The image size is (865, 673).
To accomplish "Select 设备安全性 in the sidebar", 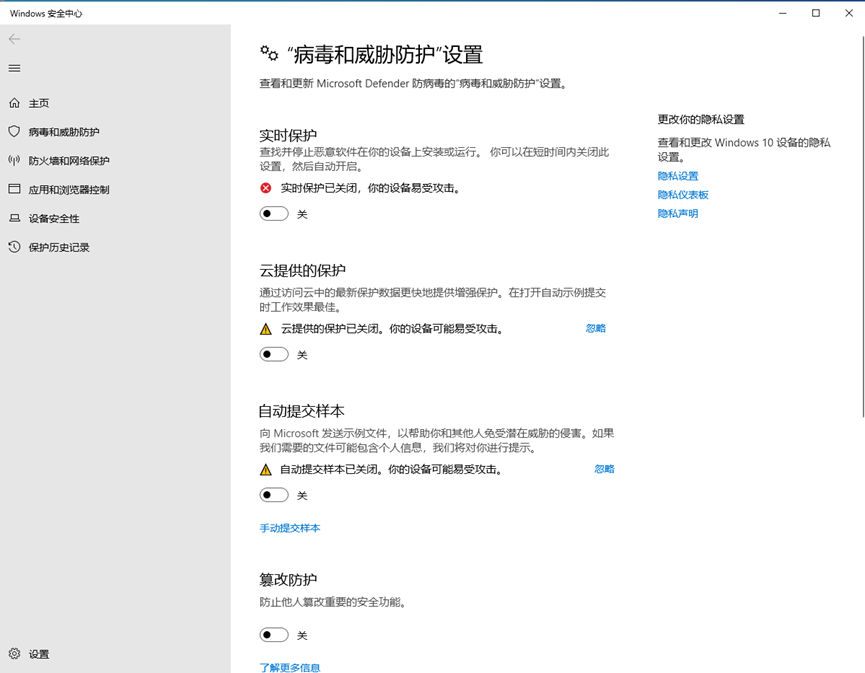I will (x=115, y=218).
